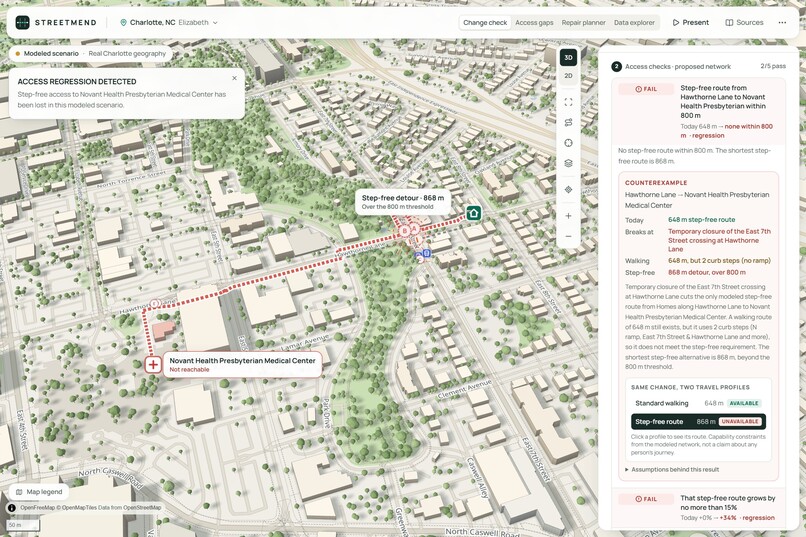Screen dimensions: 806x537
Task: Switch map view to 2D
Action: [x=568, y=76]
